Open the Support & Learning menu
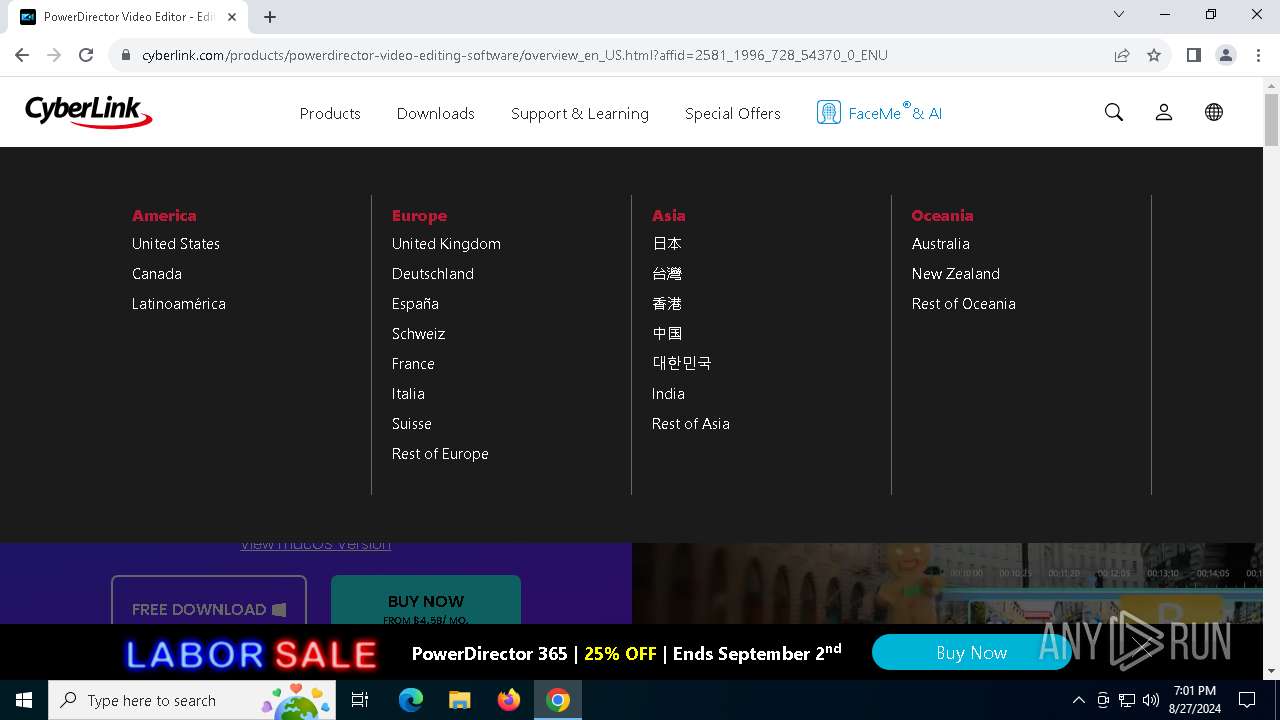Viewport: 1280px width, 720px height. click(580, 113)
